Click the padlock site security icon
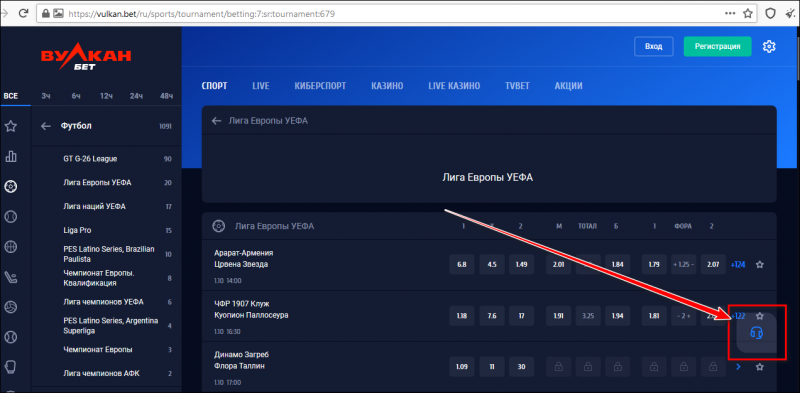The width and height of the screenshot is (800, 393). [46, 14]
